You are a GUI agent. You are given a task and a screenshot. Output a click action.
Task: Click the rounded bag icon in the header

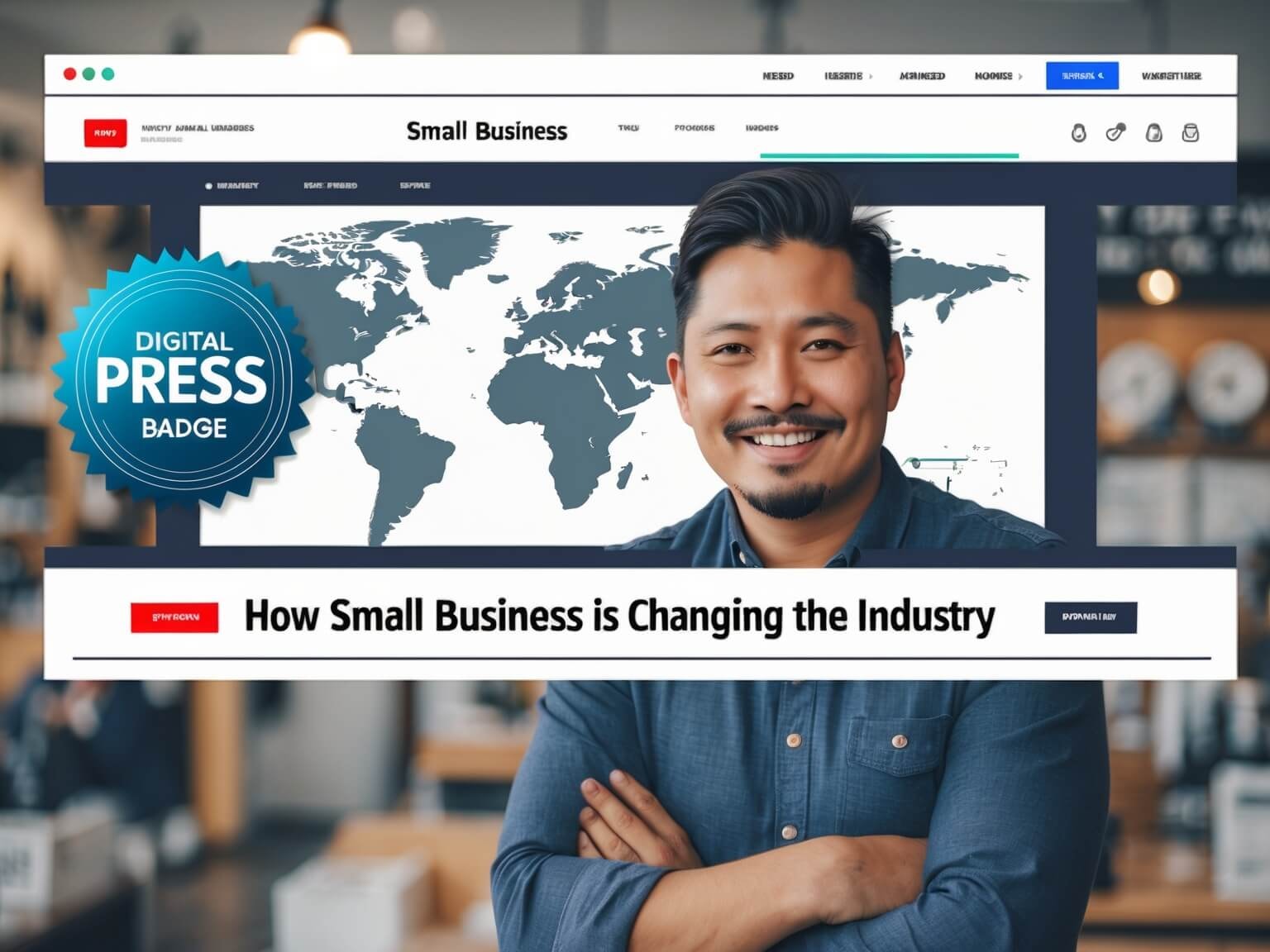pos(1153,132)
